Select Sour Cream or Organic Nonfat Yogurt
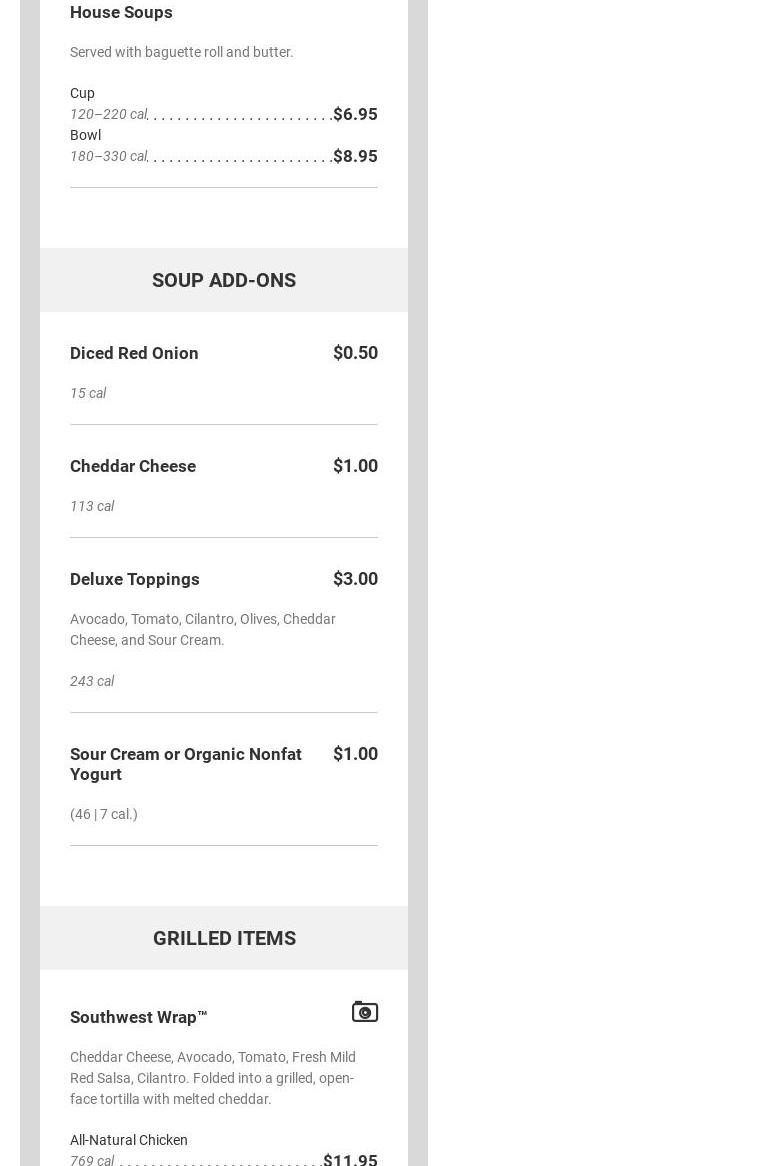The width and height of the screenshot is (770, 1166). coord(186,764)
